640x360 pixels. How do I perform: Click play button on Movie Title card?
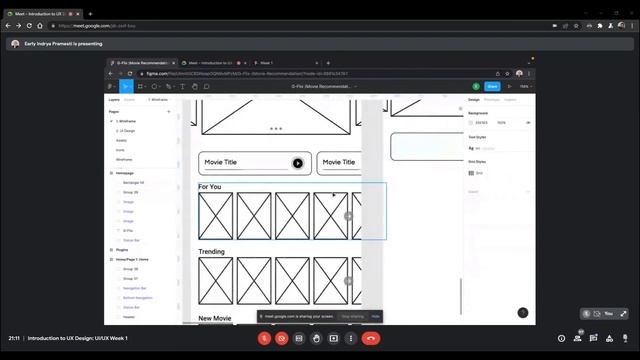(298, 163)
